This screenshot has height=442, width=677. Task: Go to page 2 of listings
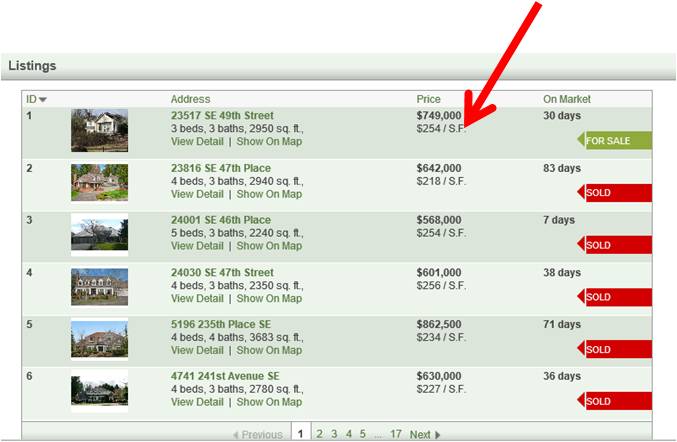[320, 434]
